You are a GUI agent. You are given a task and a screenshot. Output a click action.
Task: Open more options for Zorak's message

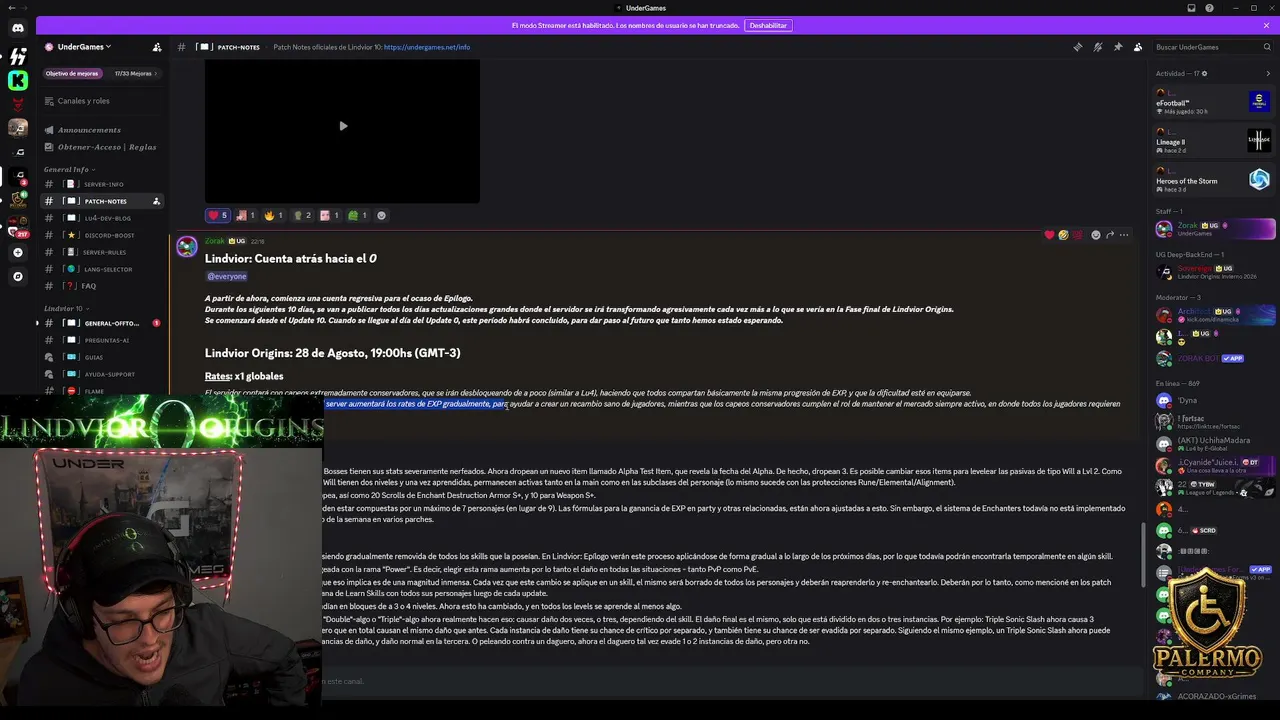click(x=1124, y=235)
